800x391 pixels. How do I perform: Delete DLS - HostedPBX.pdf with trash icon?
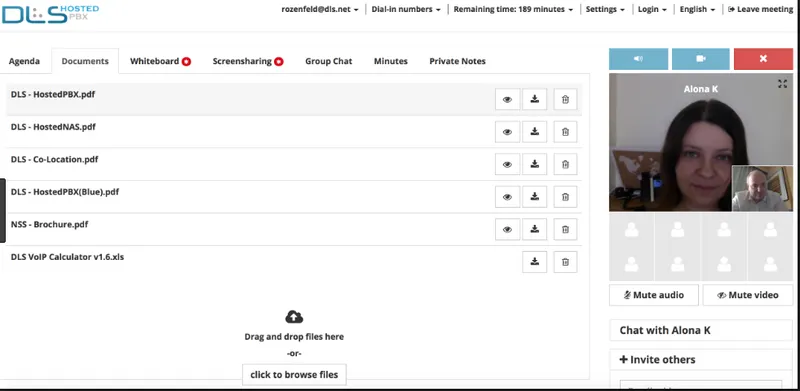click(565, 100)
